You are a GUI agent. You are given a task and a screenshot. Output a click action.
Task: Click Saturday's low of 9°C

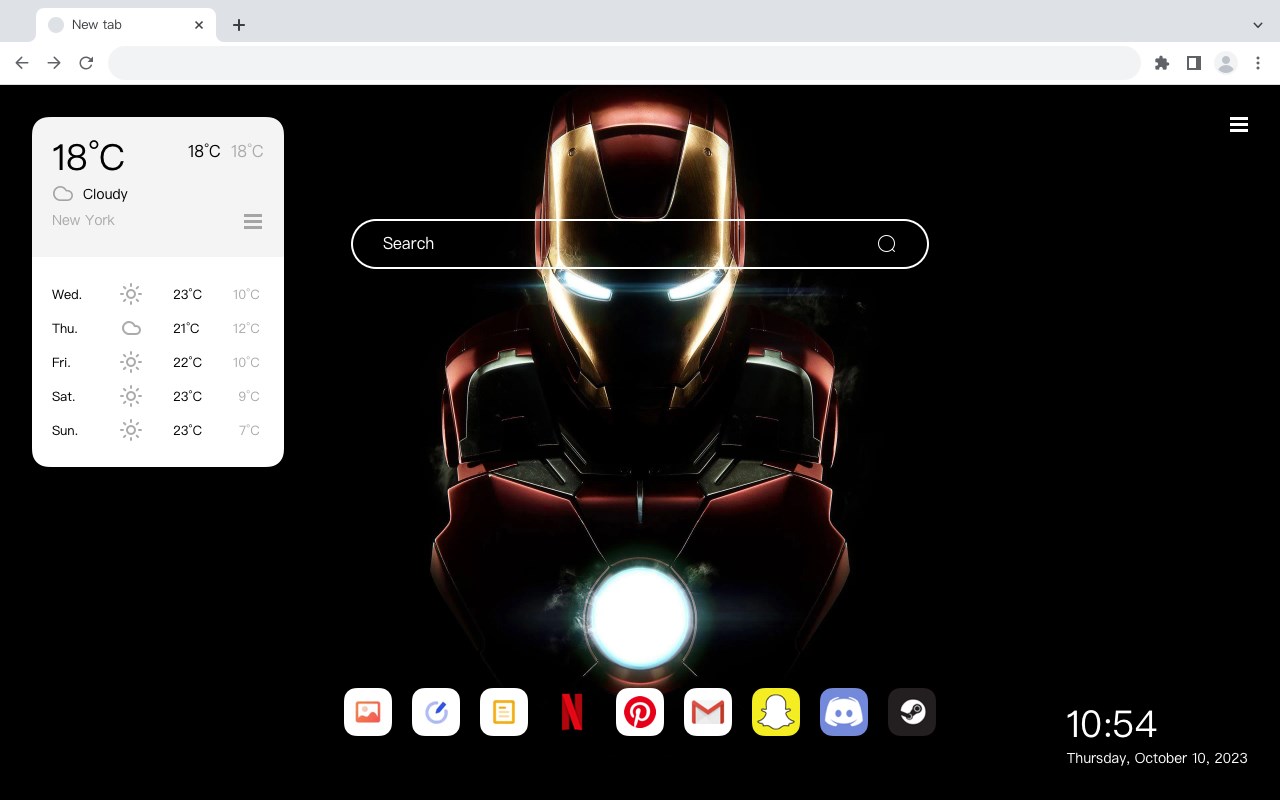tap(249, 396)
